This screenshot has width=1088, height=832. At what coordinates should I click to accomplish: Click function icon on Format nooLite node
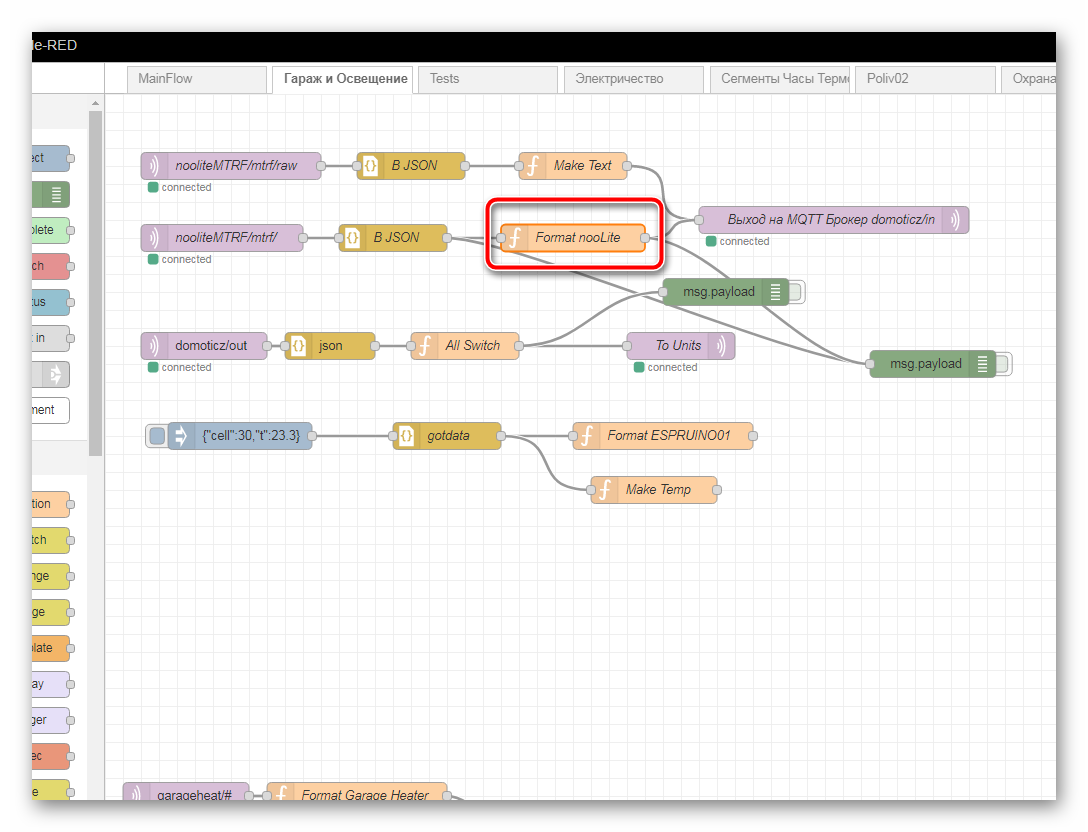point(514,238)
